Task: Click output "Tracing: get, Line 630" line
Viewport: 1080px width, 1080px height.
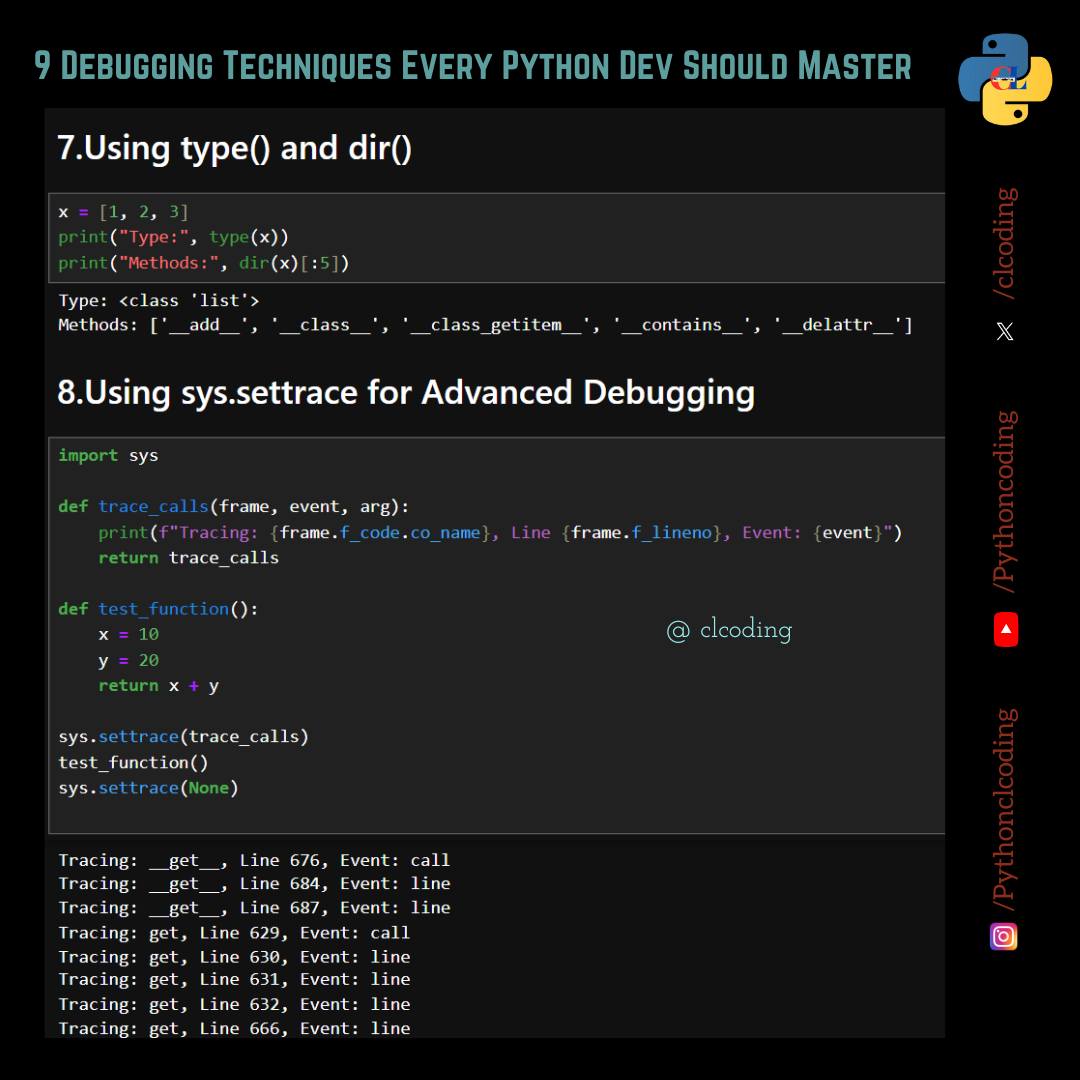Action: pos(234,957)
